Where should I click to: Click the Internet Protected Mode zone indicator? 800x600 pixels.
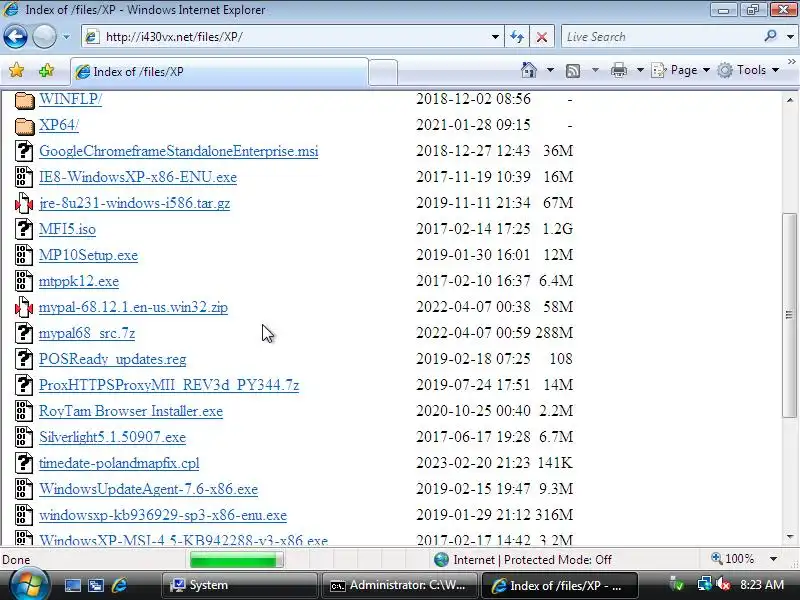tap(523, 560)
